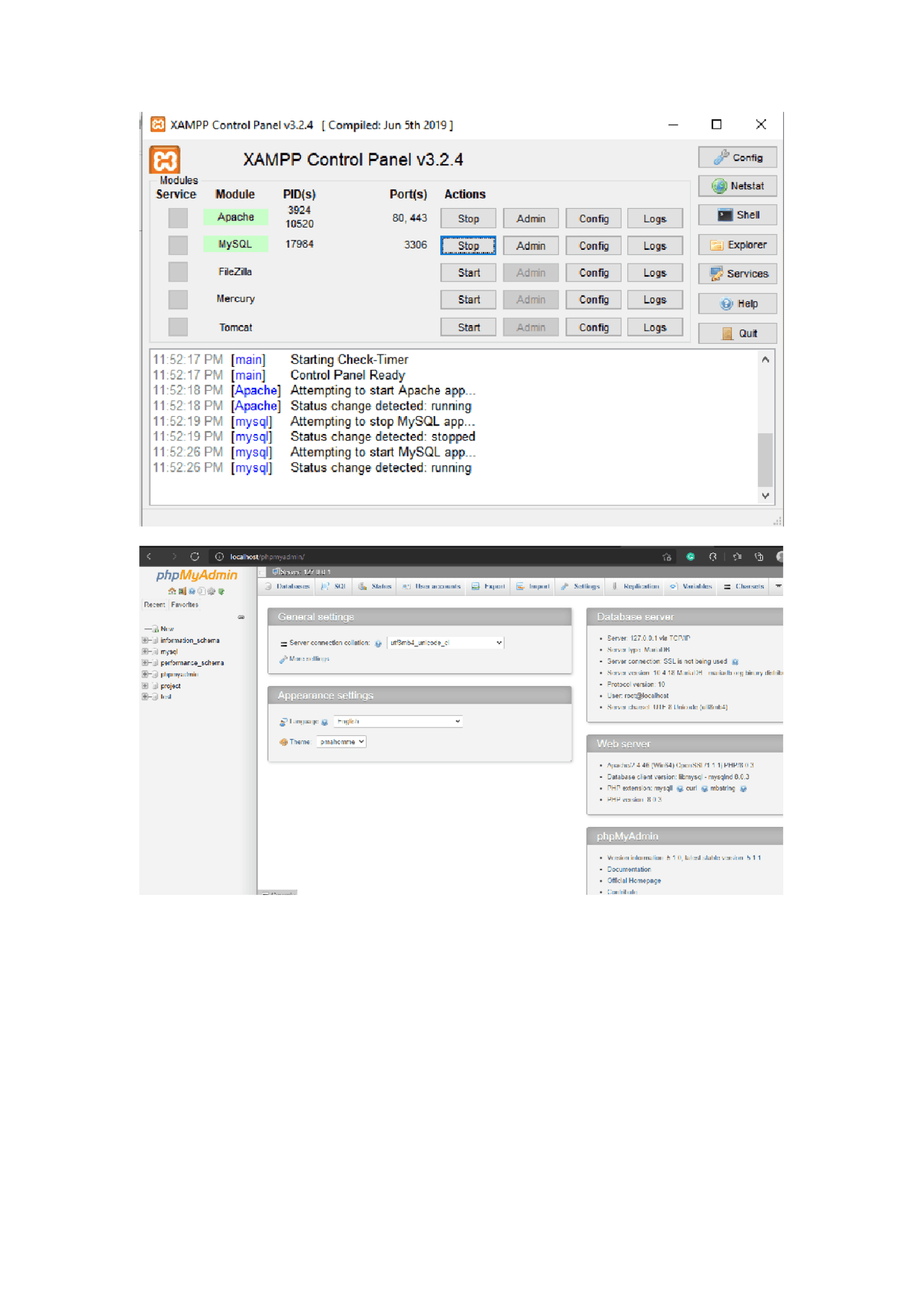Click the add to favorites star icon

[667, 557]
